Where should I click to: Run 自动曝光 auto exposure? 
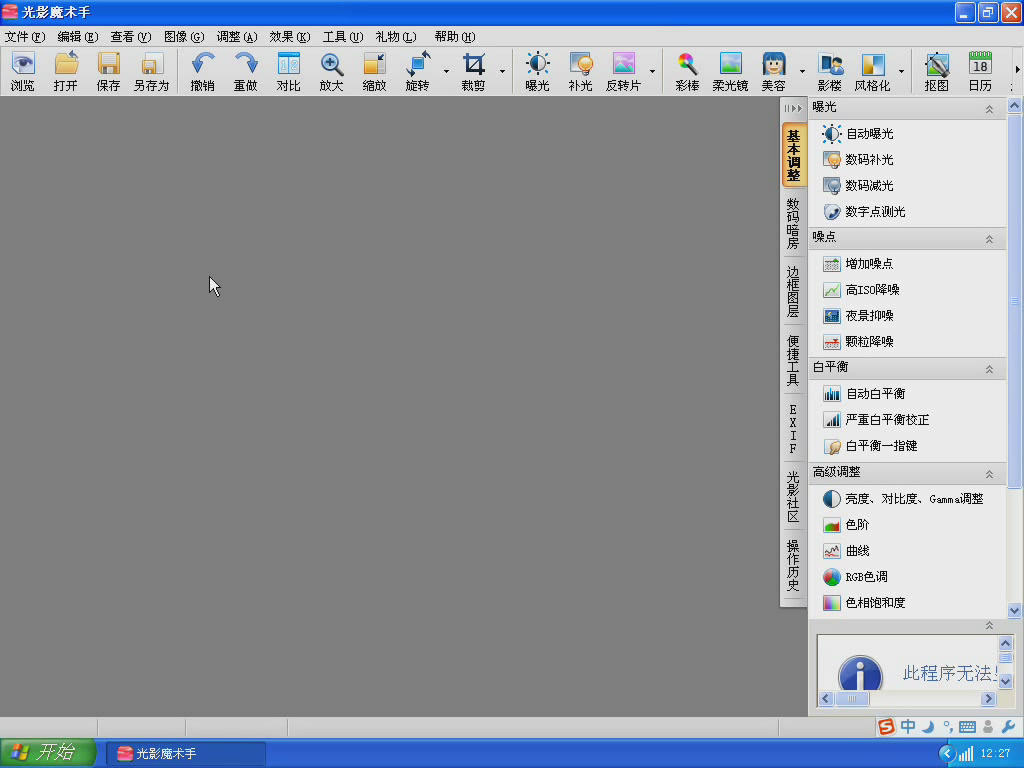tap(858, 134)
